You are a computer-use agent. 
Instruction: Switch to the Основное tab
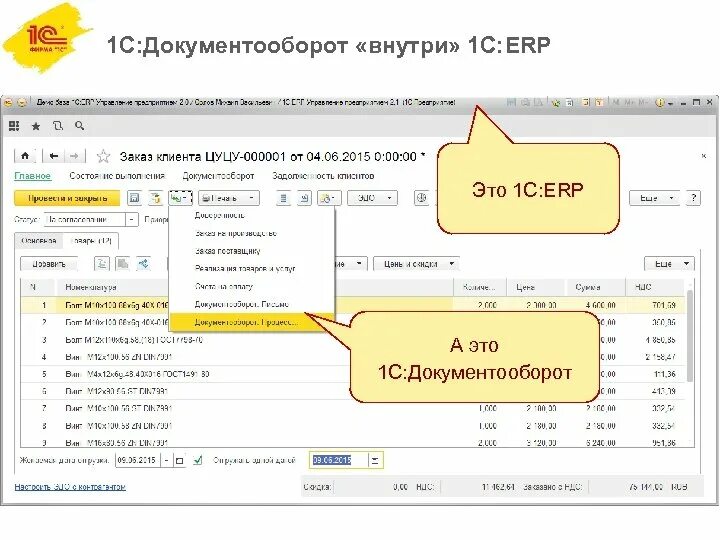coord(39,241)
